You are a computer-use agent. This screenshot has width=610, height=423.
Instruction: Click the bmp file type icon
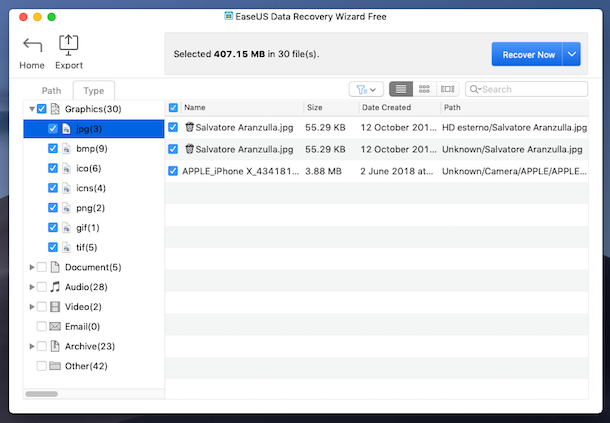coord(67,149)
